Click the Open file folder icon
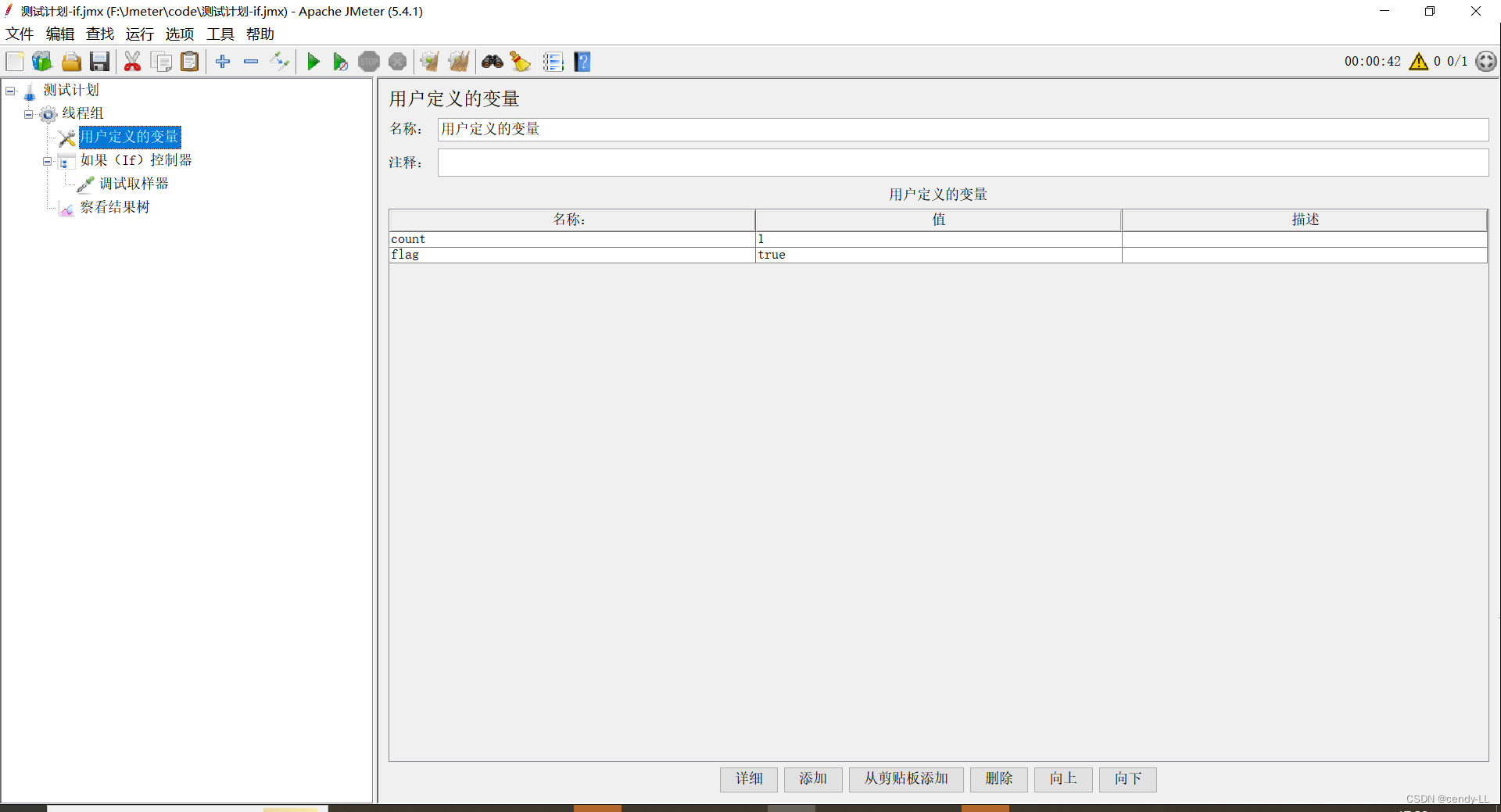The height and width of the screenshot is (812, 1501). click(71, 62)
